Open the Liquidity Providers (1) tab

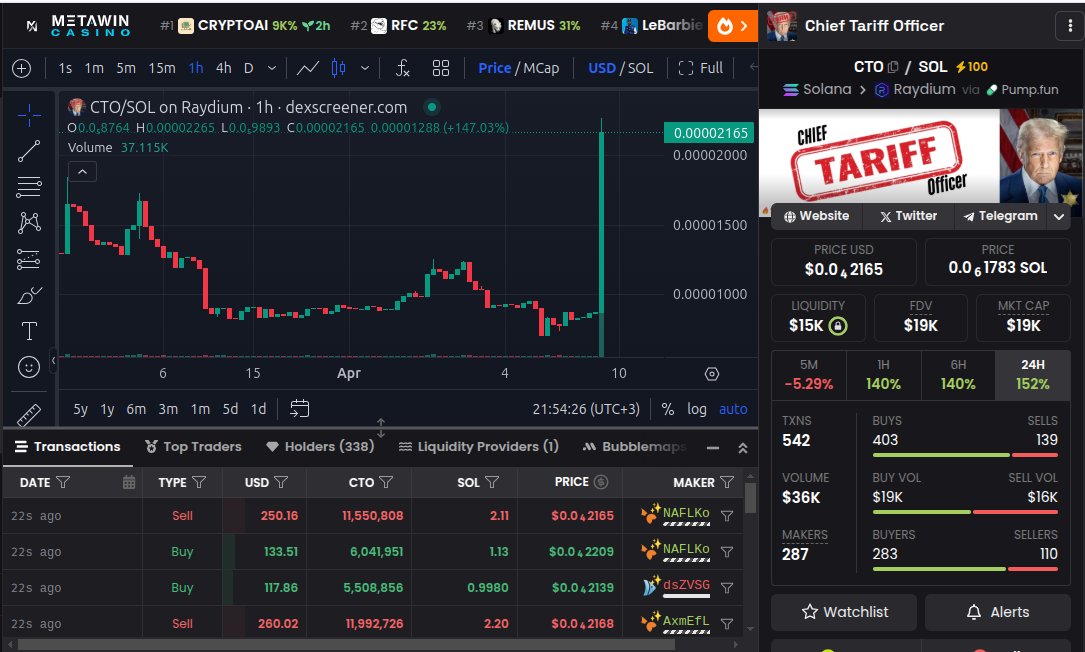[479, 446]
